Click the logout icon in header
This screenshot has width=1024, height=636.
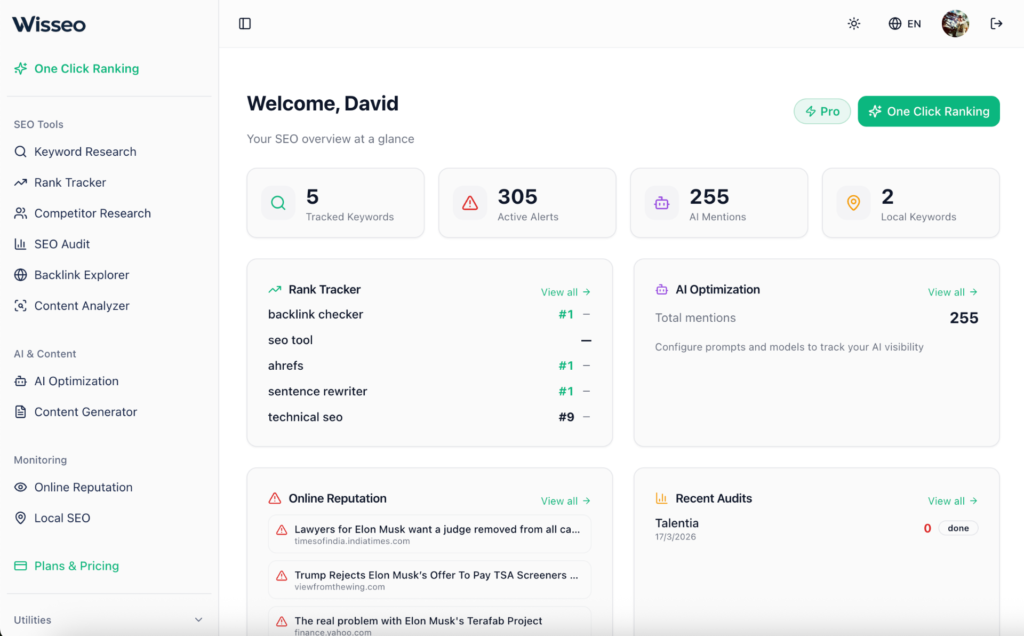996,24
